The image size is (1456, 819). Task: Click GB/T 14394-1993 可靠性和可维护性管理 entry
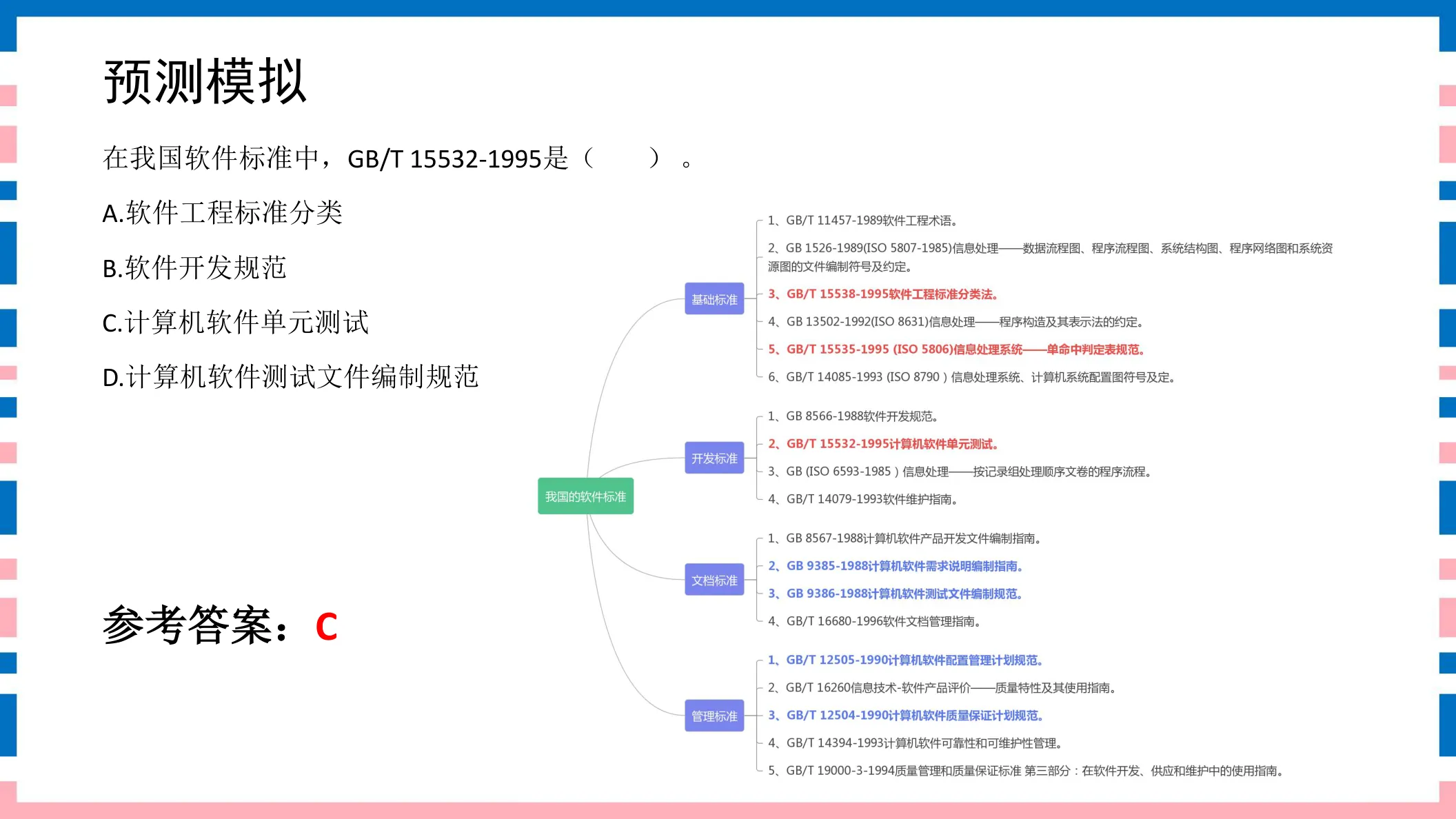click(x=916, y=743)
